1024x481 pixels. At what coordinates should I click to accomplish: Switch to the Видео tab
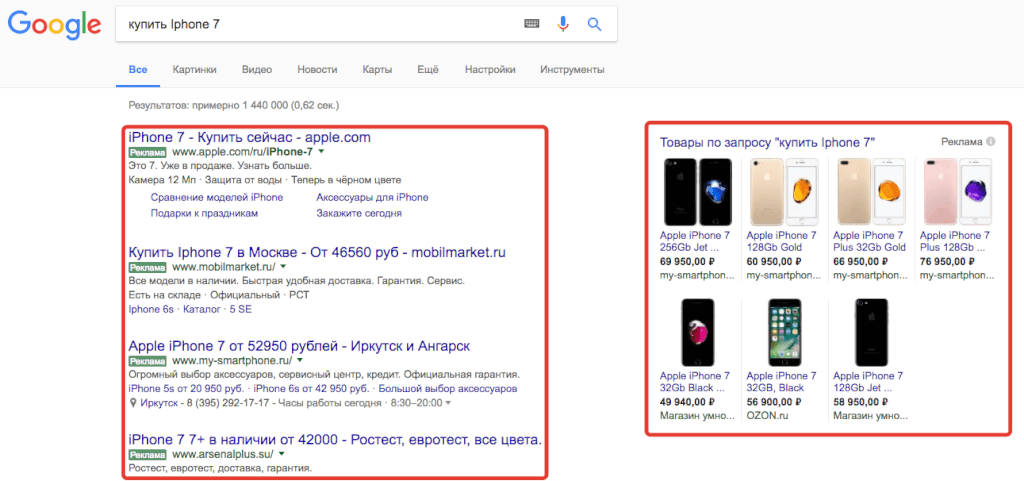(257, 69)
